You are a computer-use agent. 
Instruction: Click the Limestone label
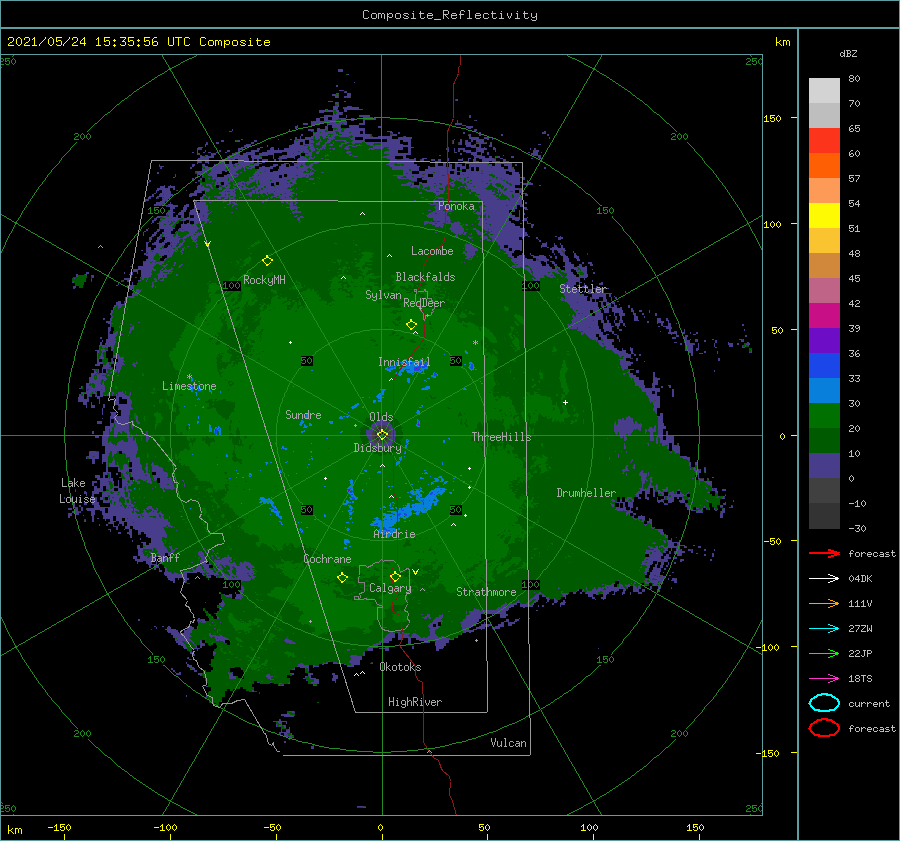(189, 386)
